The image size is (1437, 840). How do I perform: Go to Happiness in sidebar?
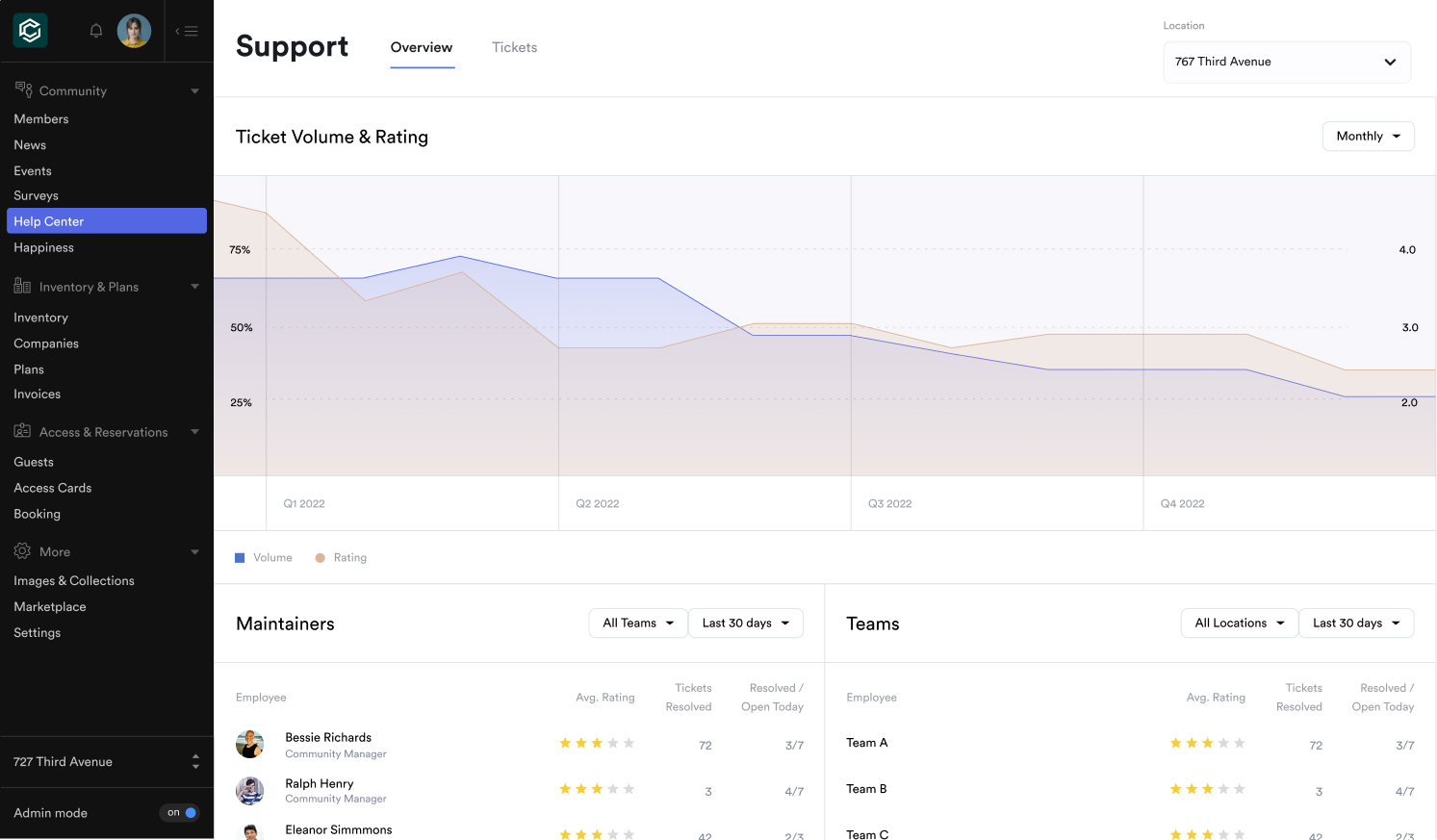(43, 247)
